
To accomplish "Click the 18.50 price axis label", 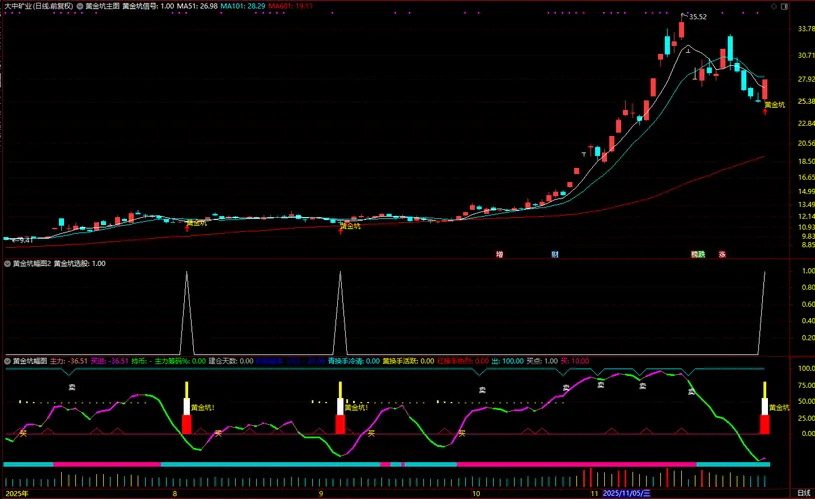I will 806,162.
